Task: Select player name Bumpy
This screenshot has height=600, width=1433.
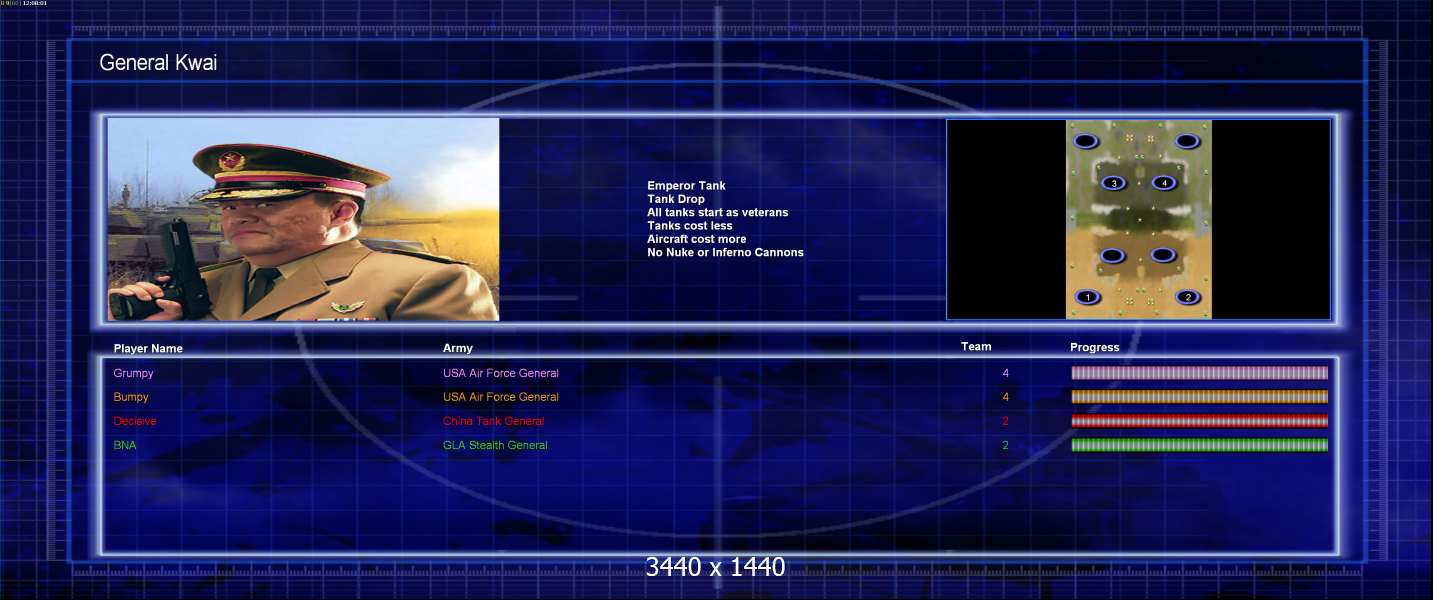Action: [x=131, y=397]
